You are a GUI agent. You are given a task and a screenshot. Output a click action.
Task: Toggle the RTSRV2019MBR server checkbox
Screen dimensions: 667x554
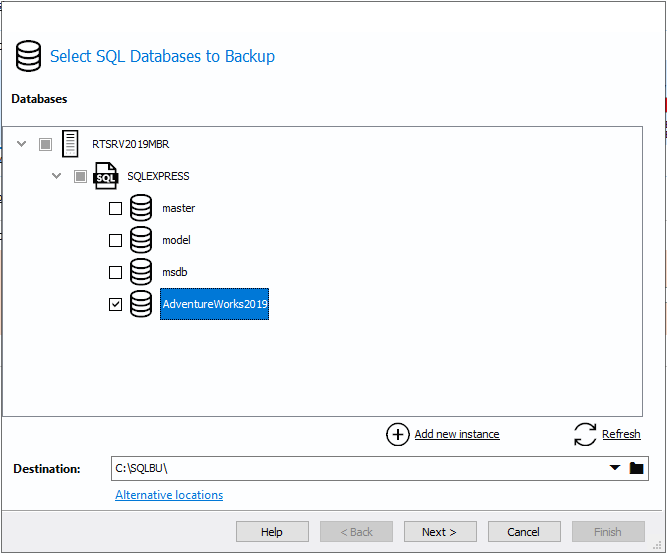point(46,144)
